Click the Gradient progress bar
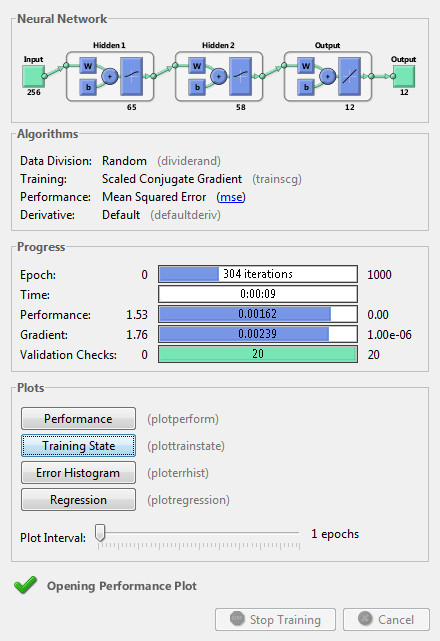 coord(258,334)
